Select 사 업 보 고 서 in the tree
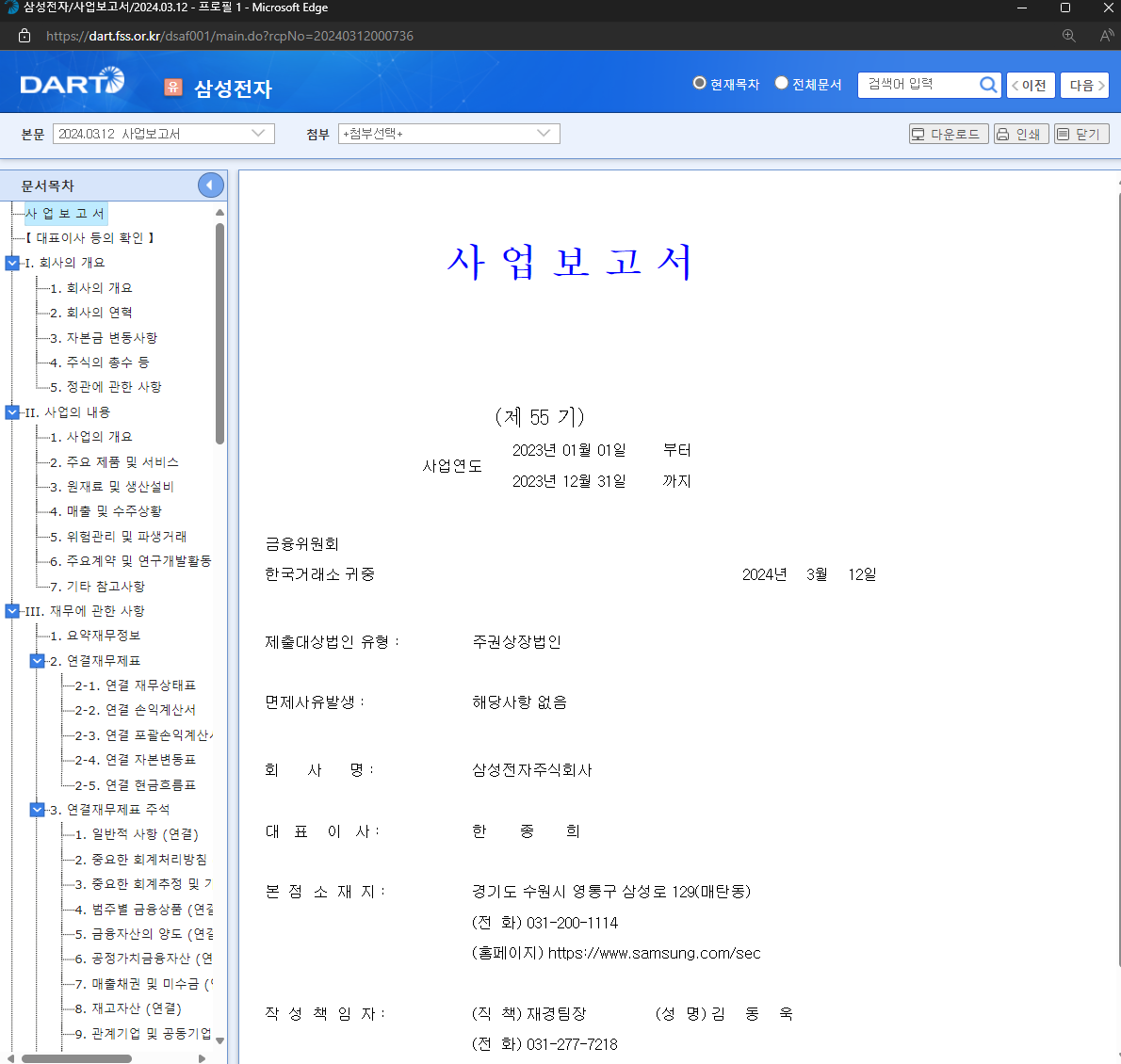This screenshot has width=1121, height=1064. click(65, 214)
